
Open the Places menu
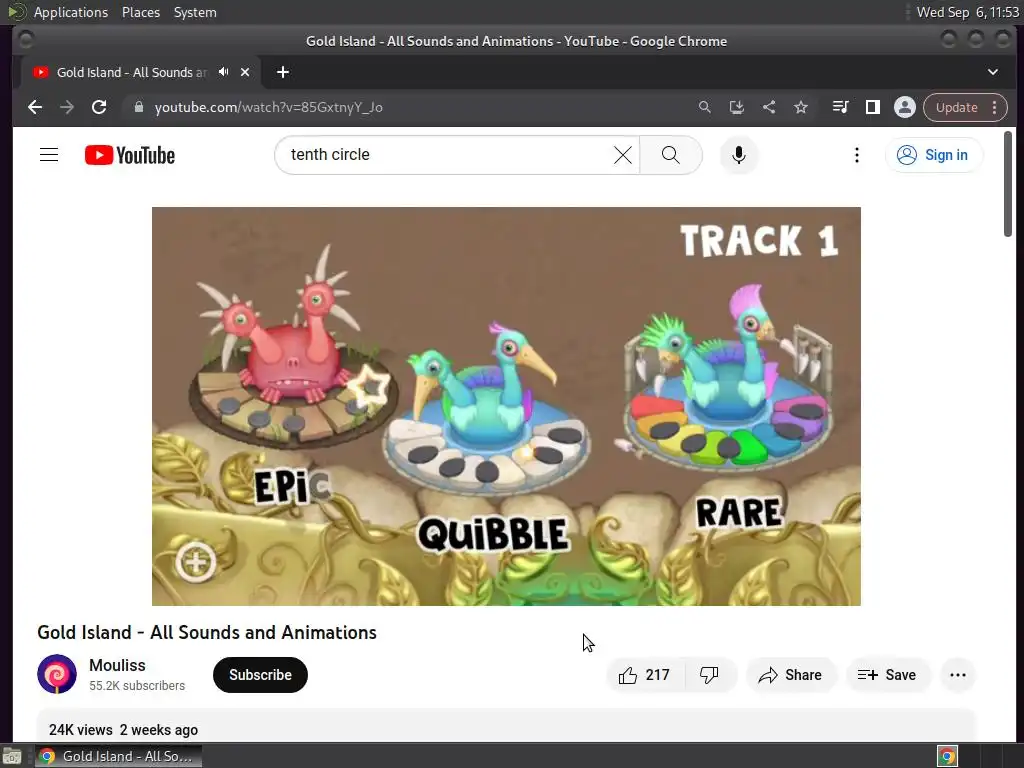(140, 12)
